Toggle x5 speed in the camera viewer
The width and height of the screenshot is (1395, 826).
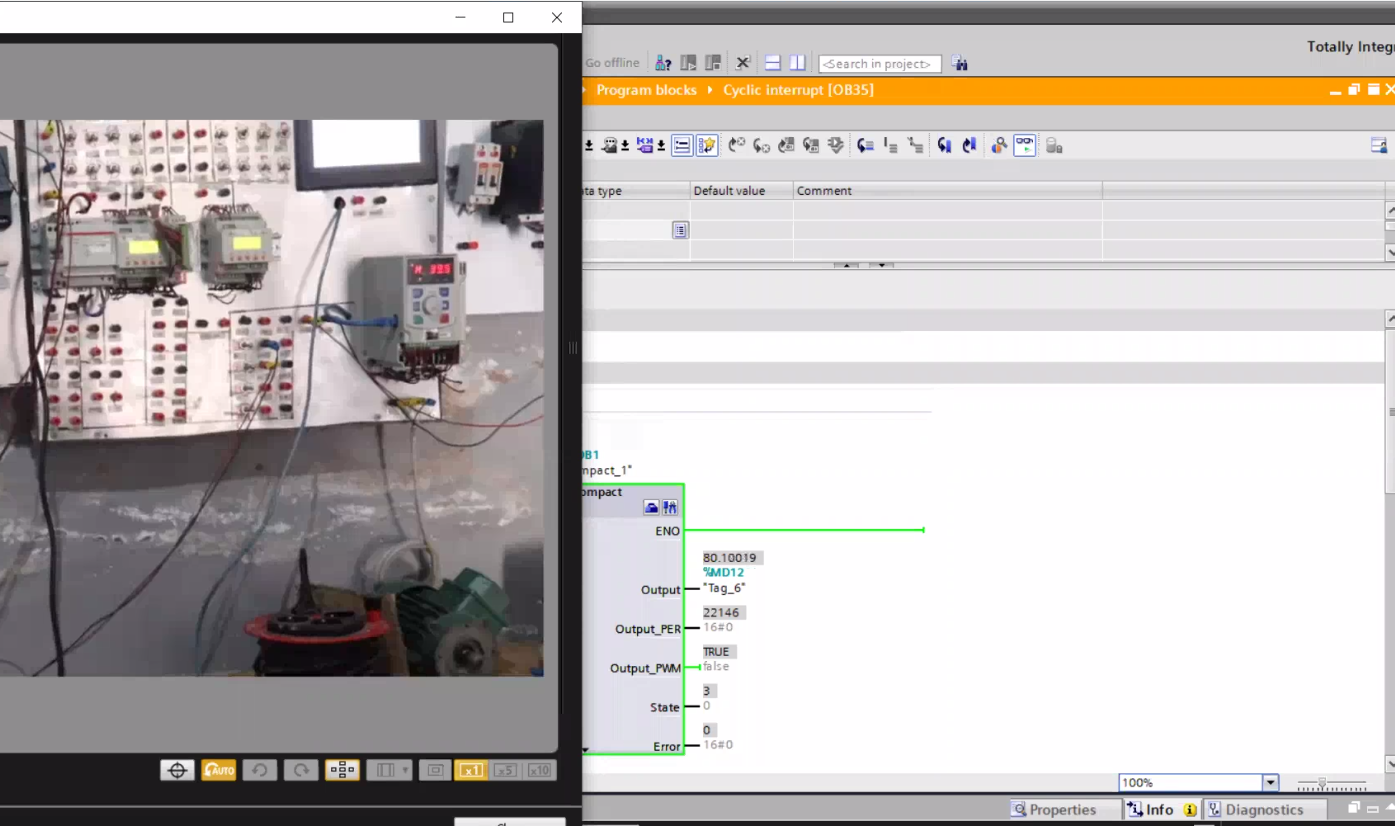coord(505,770)
